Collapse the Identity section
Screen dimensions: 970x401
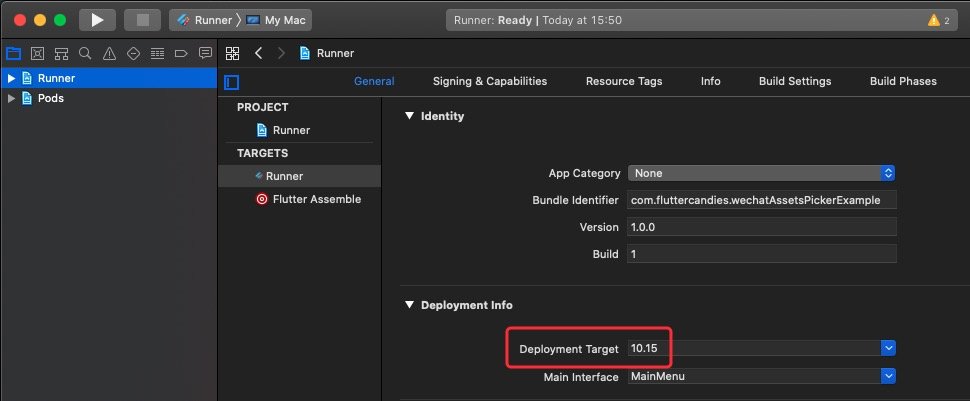click(408, 116)
